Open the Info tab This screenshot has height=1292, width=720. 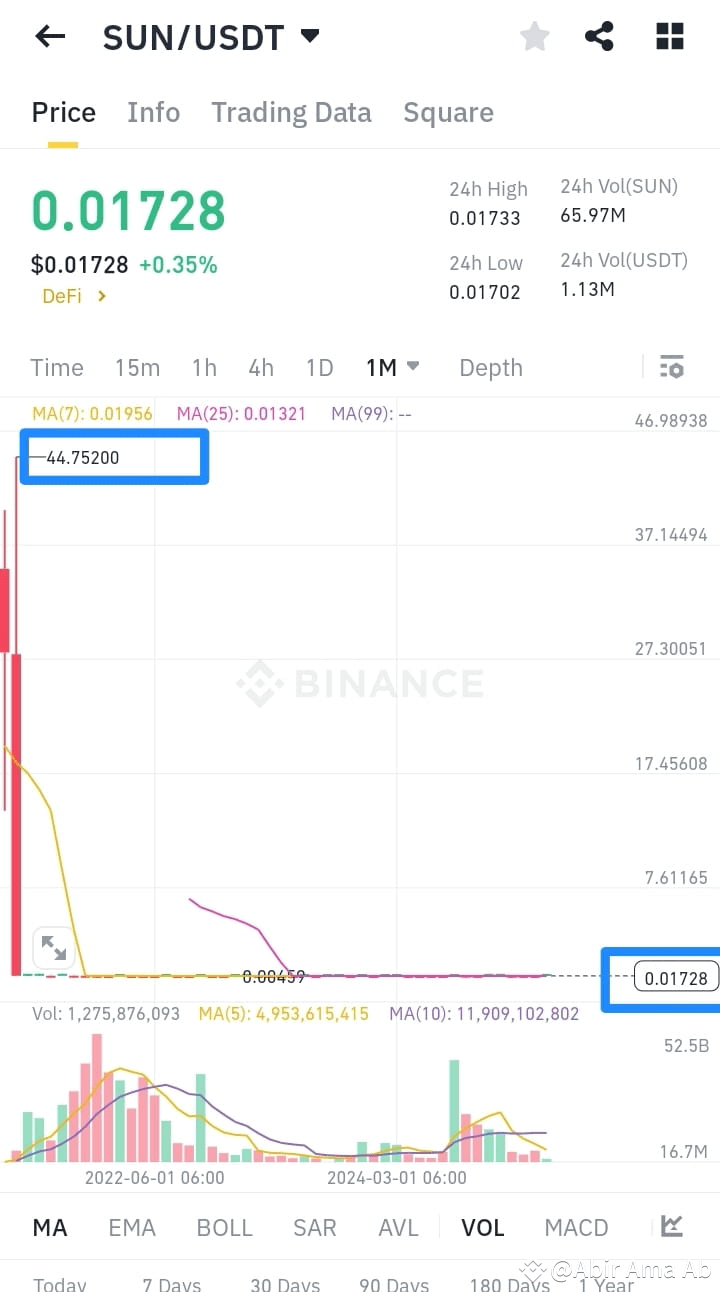pos(153,112)
